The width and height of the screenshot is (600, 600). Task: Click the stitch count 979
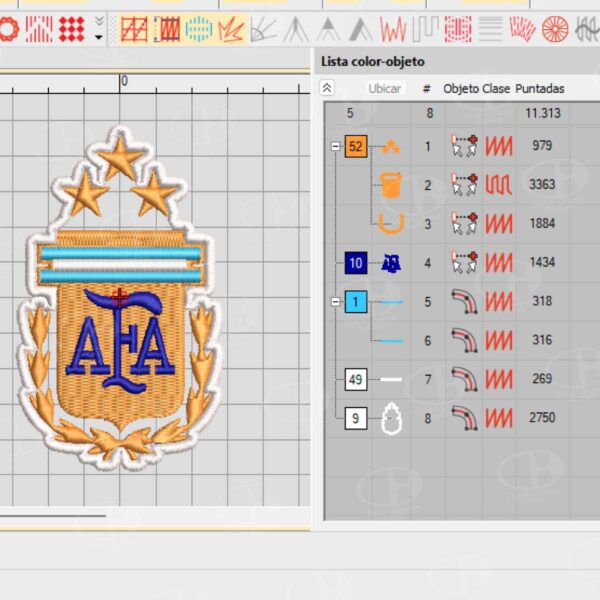(542, 145)
